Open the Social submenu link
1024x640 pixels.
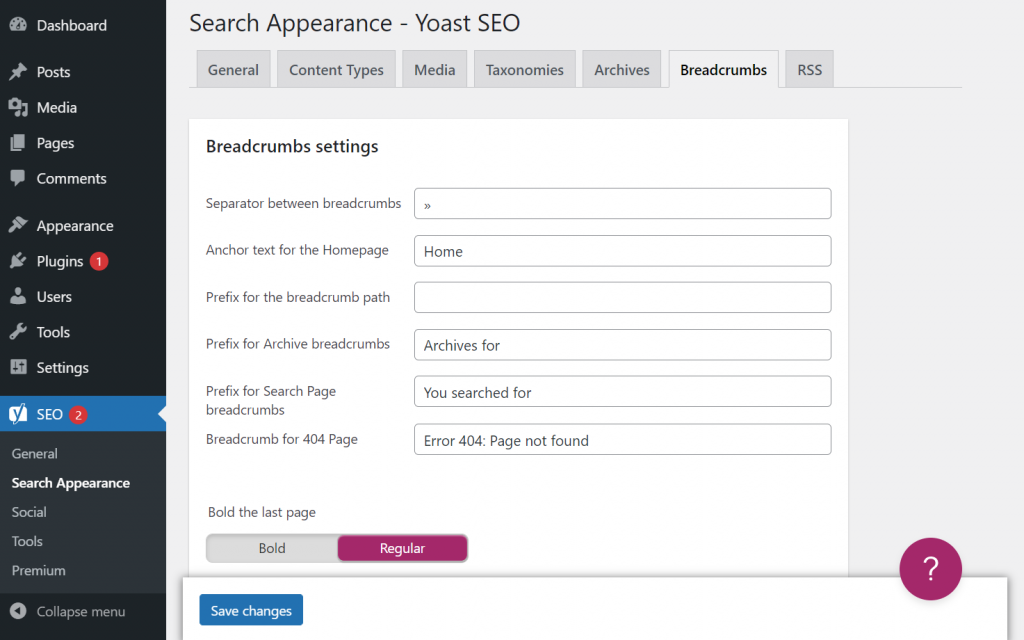pos(29,512)
